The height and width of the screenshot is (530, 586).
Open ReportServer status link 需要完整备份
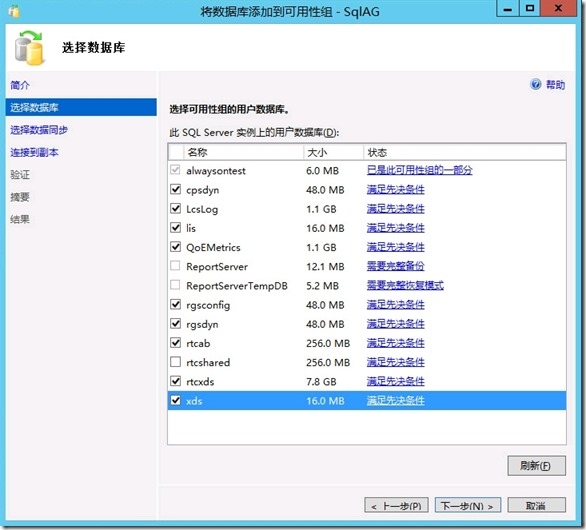[x=395, y=266]
